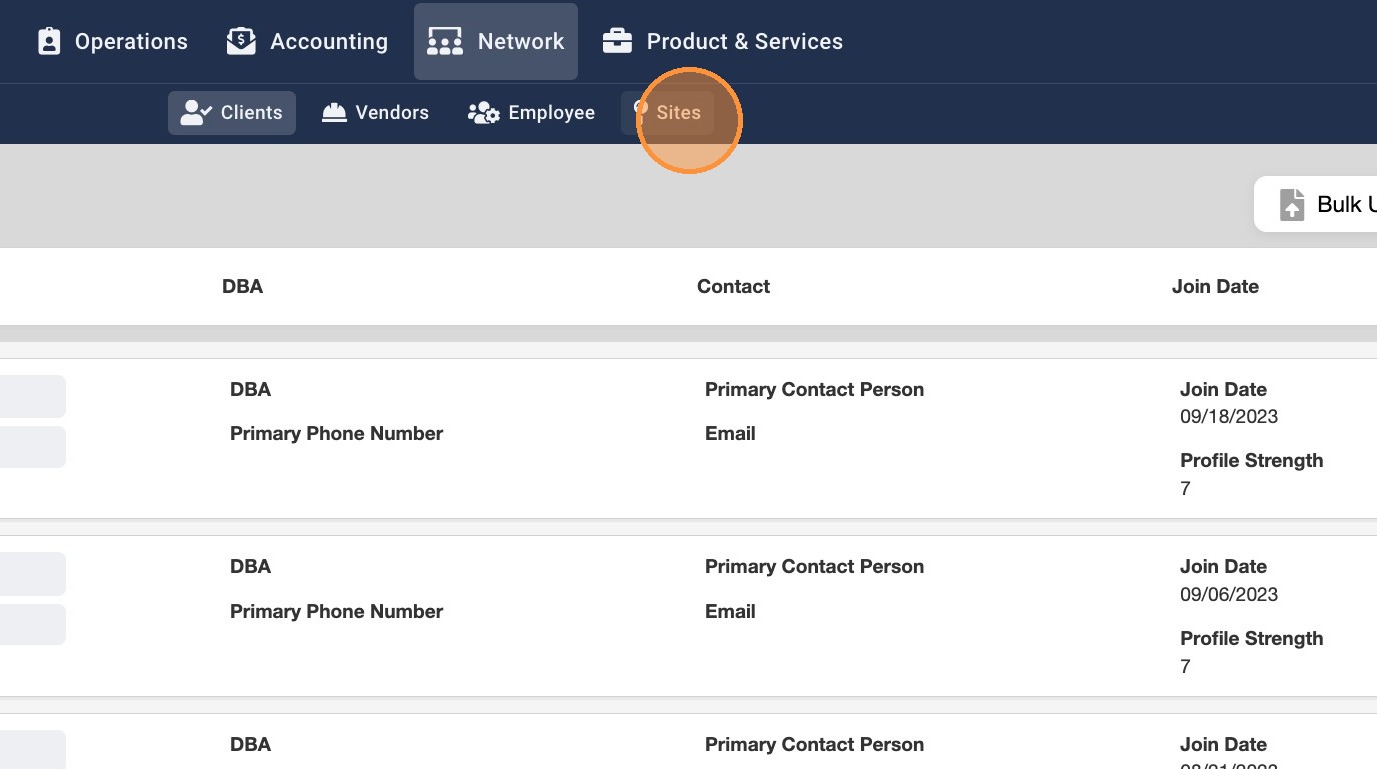Go to the Employee tab
1377x769 pixels.
tap(551, 113)
